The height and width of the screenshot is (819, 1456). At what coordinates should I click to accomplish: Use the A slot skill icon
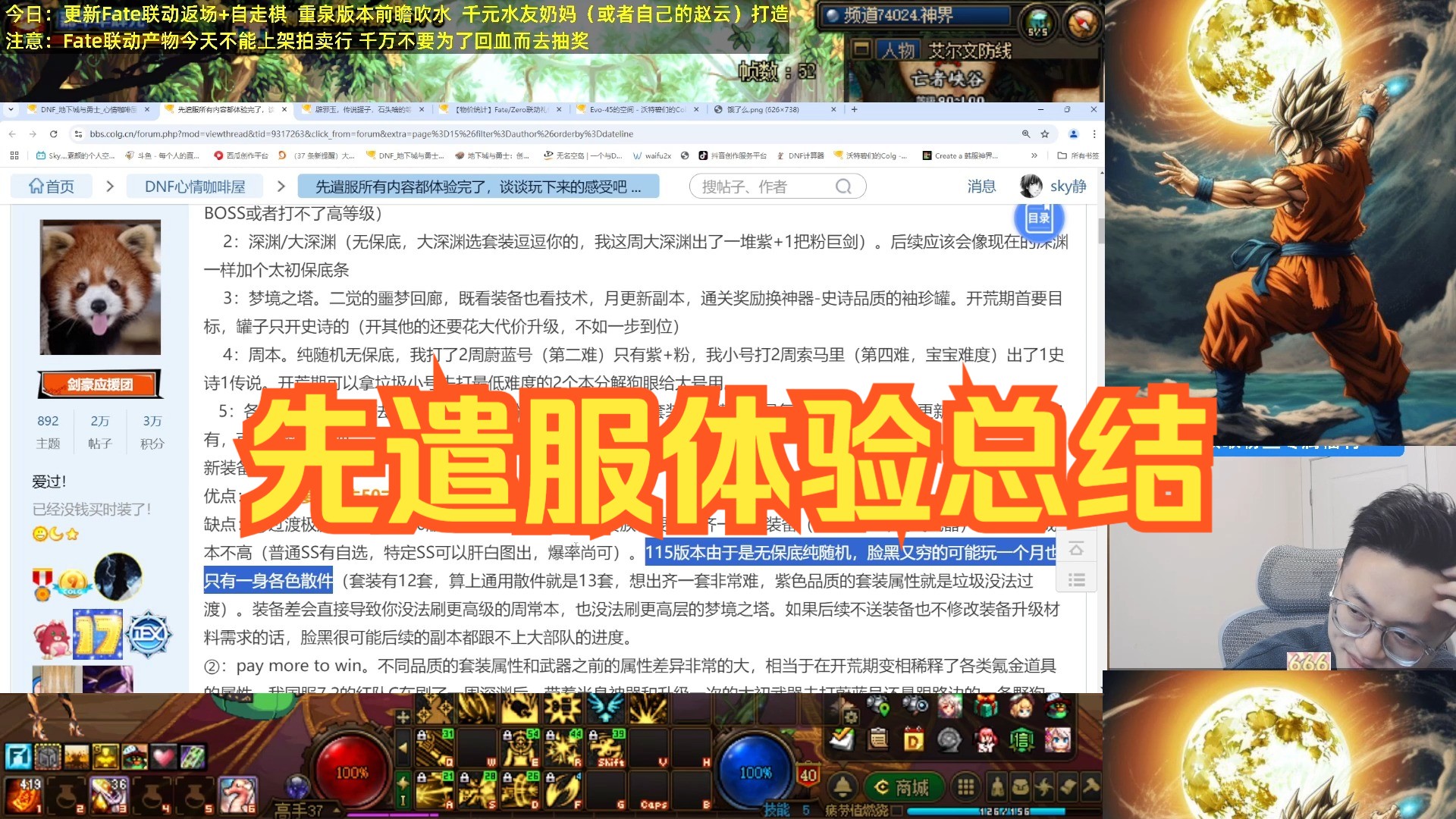click(x=435, y=791)
